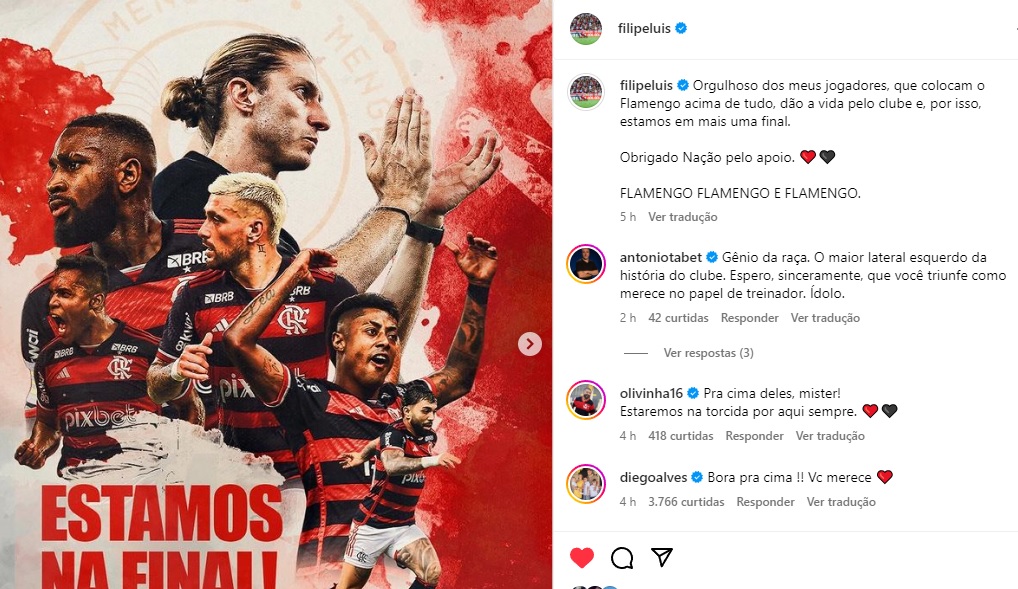Open antoniotabet profile picture

pos(586,264)
